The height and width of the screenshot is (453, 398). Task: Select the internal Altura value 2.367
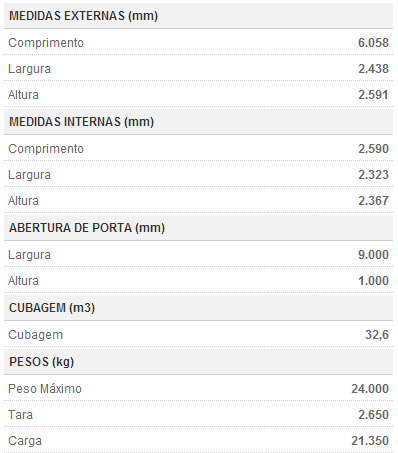(373, 201)
